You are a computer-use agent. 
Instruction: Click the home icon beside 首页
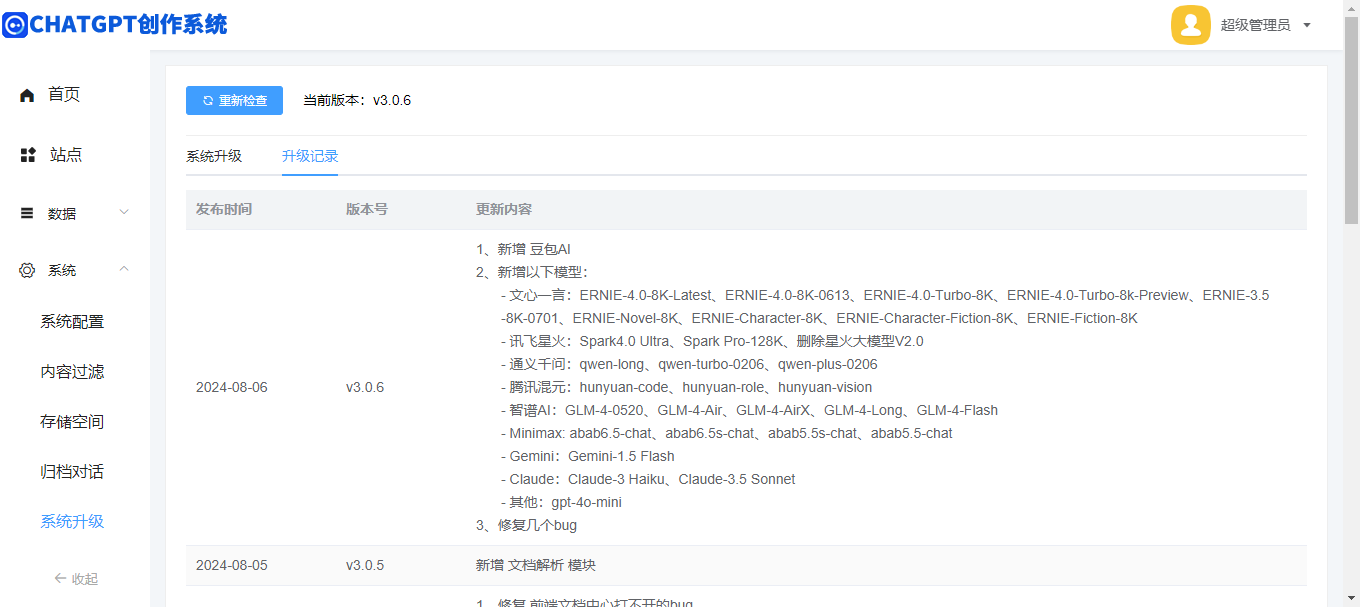tap(27, 95)
